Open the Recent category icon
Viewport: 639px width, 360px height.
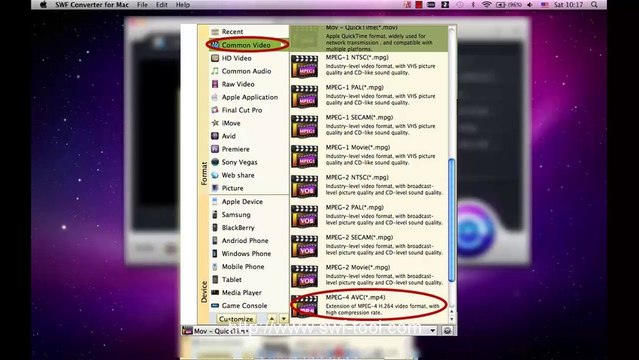215,31
